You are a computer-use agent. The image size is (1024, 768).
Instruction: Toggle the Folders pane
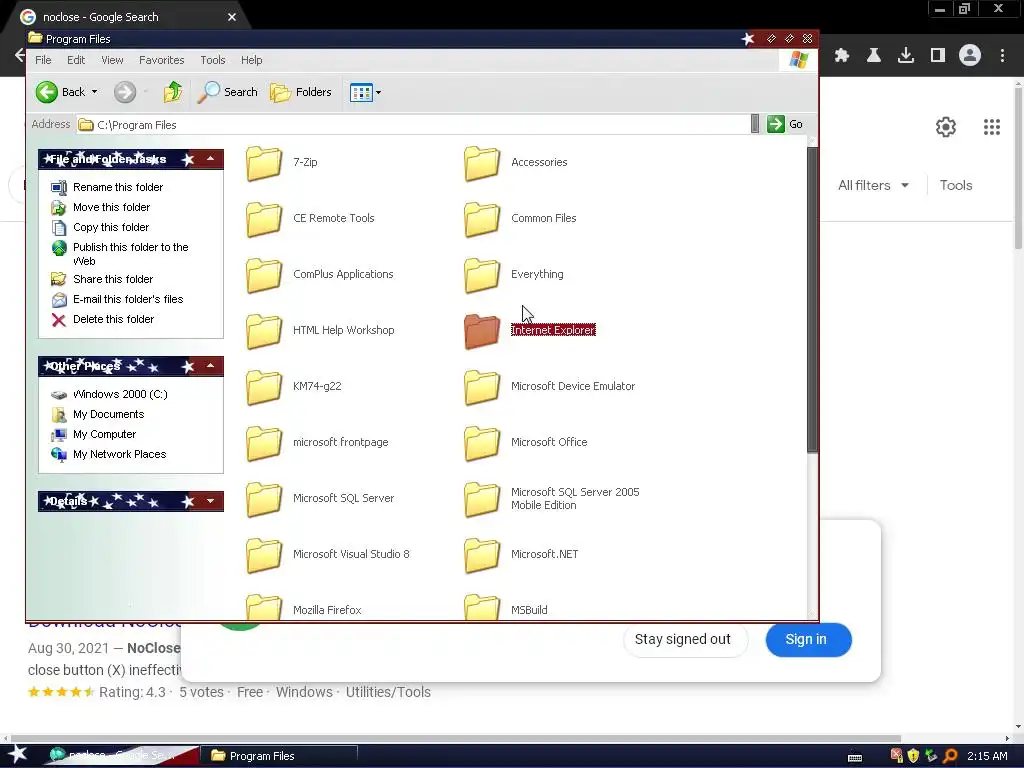(301, 92)
